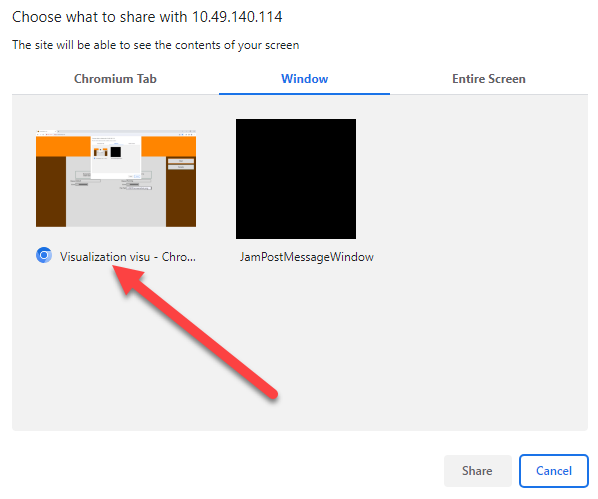Screen dimensions: 598x499
Task: Click the Chromium icon beside Visualization visu
Action: pos(44,255)
